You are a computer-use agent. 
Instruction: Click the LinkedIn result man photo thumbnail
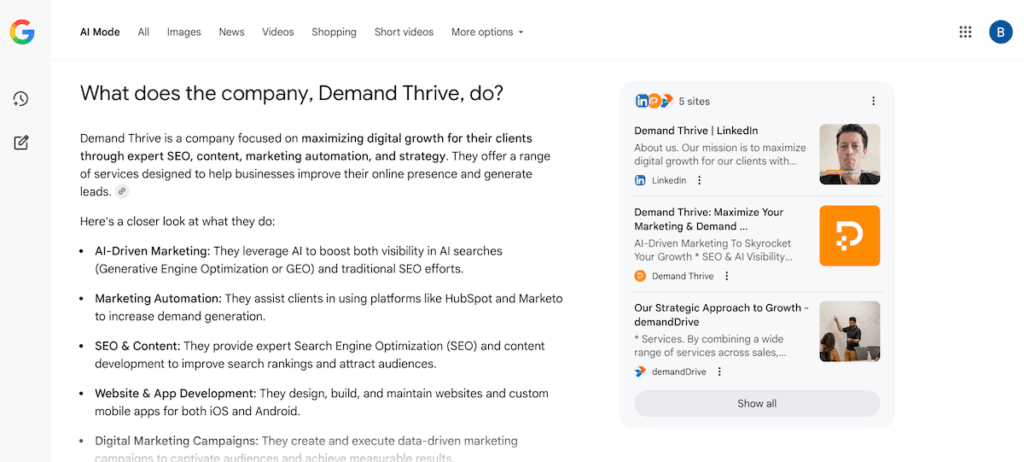[x=850, y=154]
